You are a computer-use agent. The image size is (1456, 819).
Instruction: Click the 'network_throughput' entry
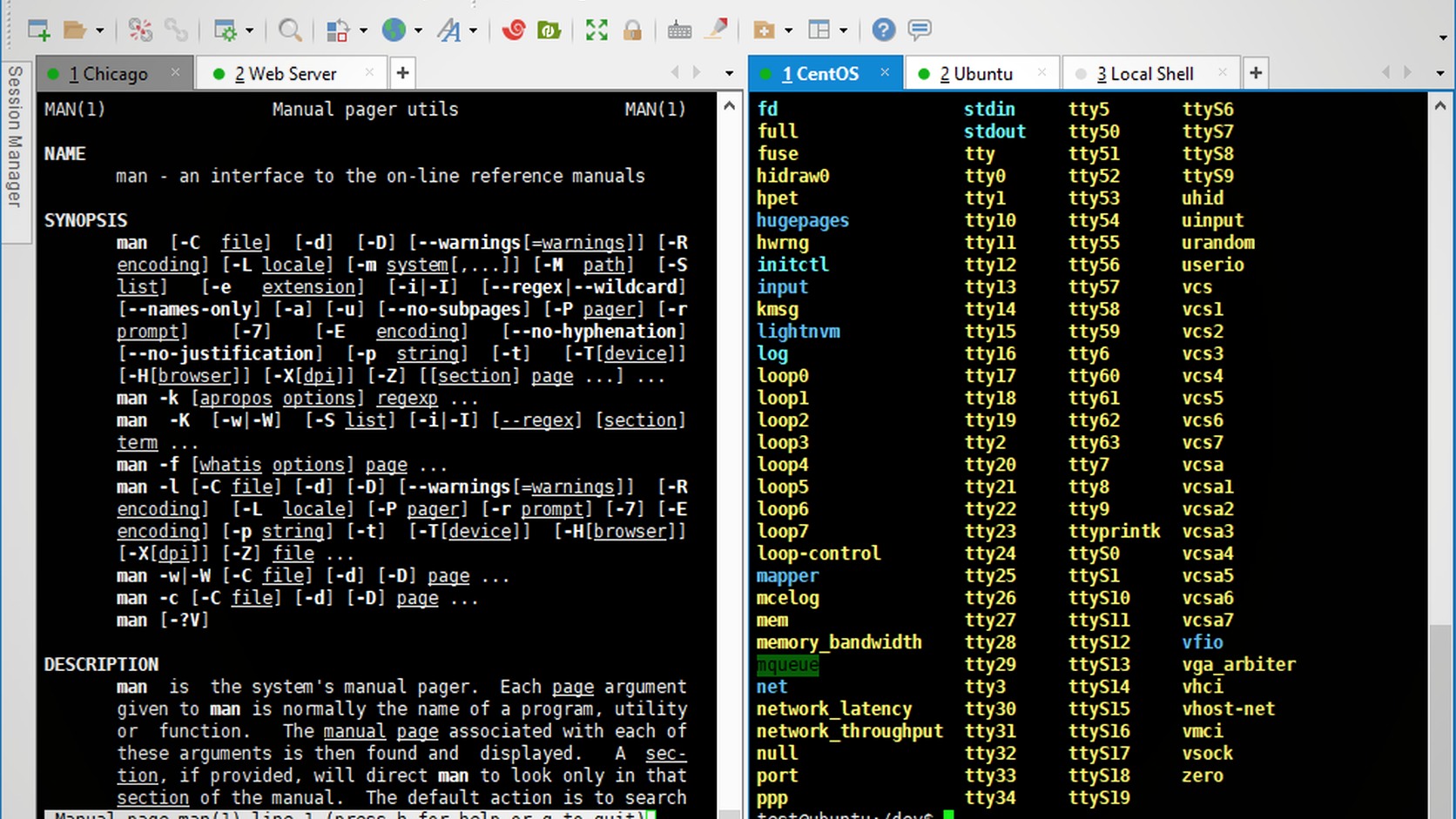point(849,732)
